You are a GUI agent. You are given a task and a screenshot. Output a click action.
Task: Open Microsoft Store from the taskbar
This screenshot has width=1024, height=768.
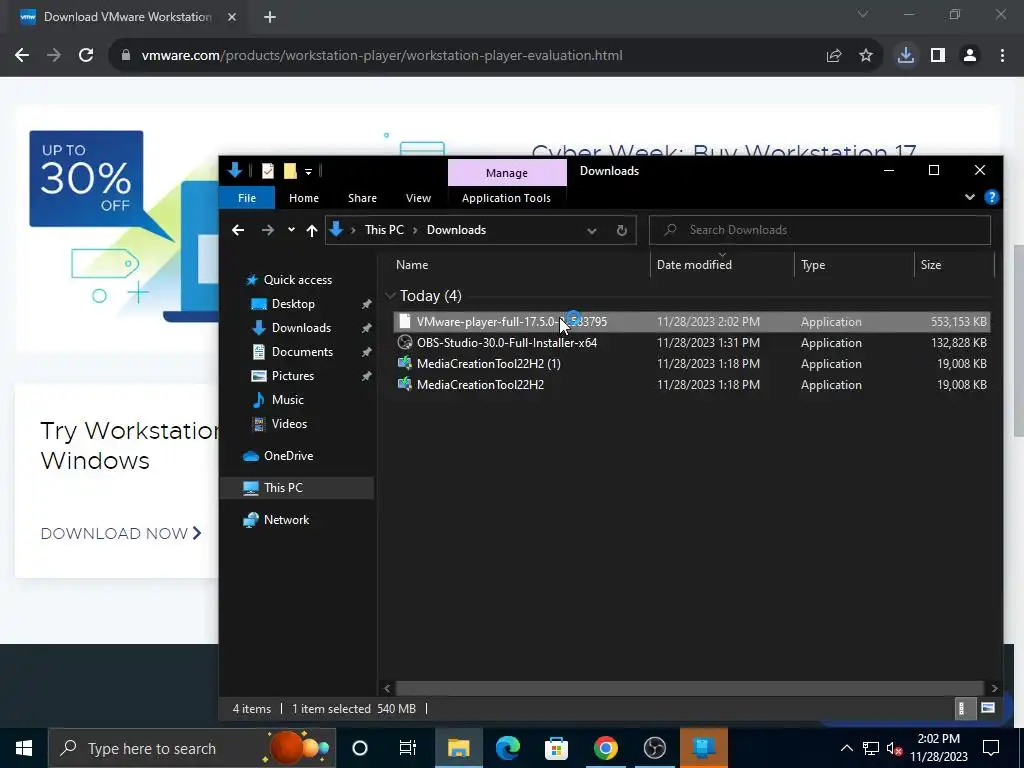click(556, 748)
